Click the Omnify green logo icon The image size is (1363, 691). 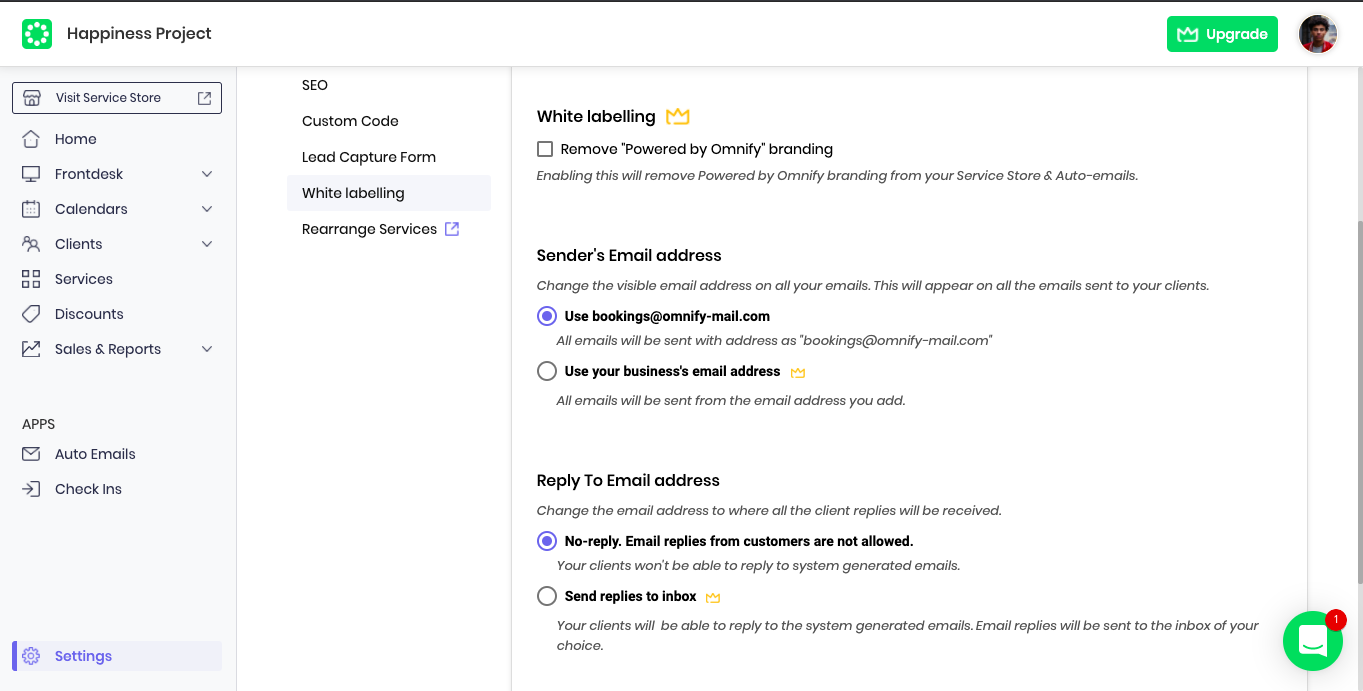[37, 34]
